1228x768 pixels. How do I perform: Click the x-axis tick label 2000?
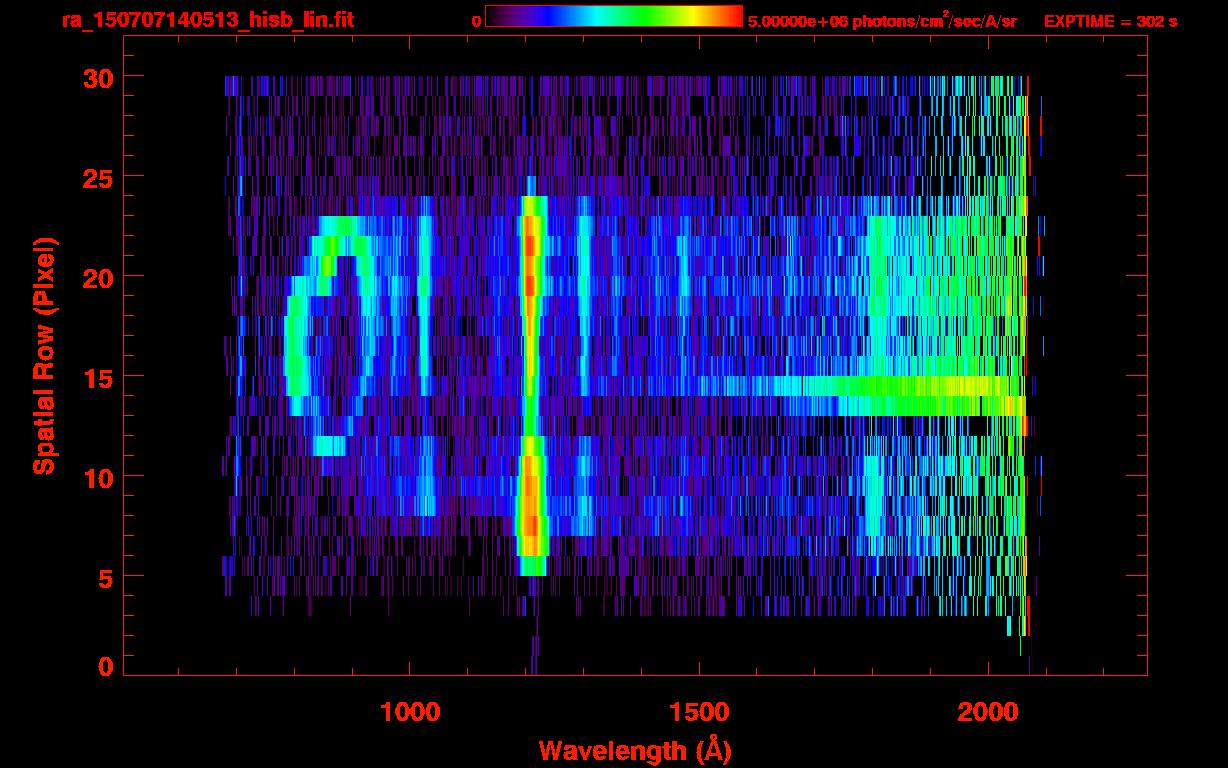987,712
